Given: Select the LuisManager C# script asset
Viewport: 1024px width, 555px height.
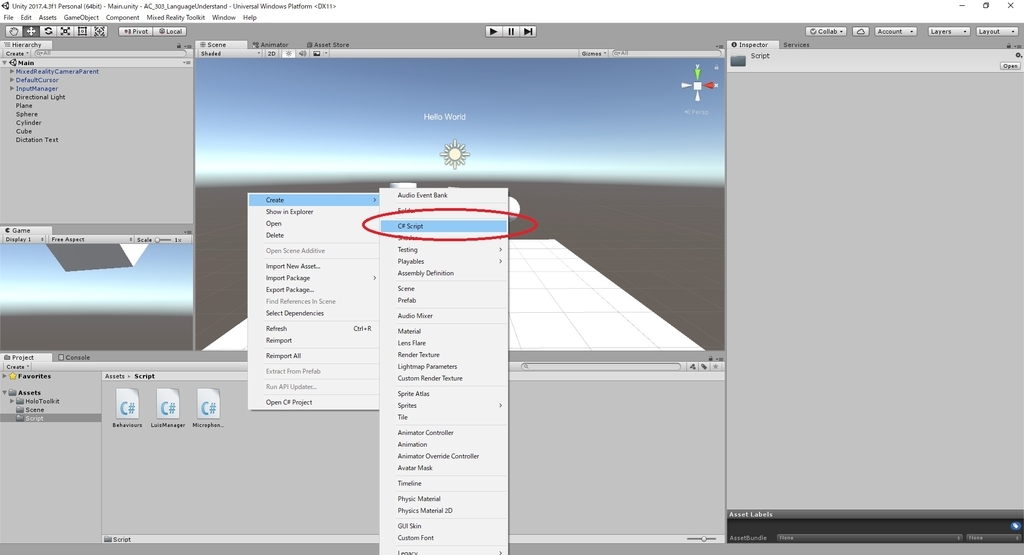Looking at the screenshot, I should (x=168, y=408).
